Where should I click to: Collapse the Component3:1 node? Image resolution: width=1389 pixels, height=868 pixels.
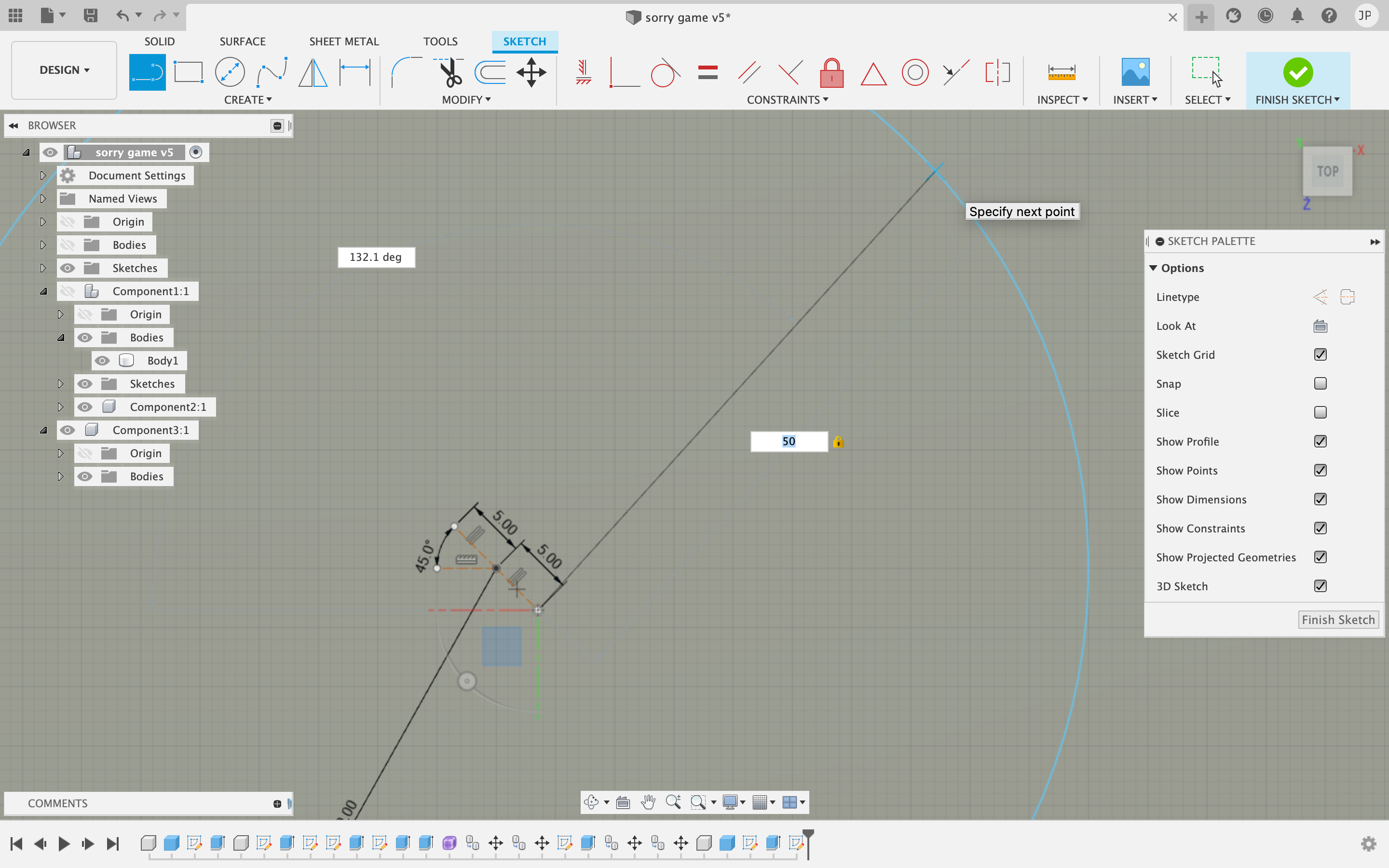(43, 430)
